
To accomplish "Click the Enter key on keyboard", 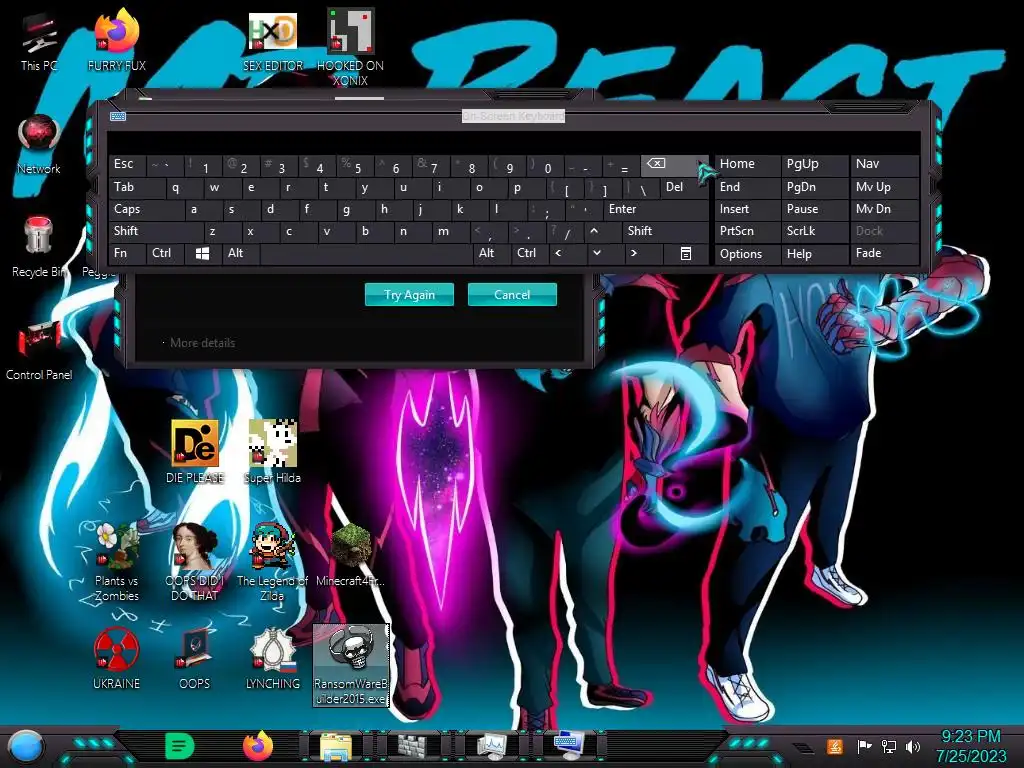I will (656, 210).
